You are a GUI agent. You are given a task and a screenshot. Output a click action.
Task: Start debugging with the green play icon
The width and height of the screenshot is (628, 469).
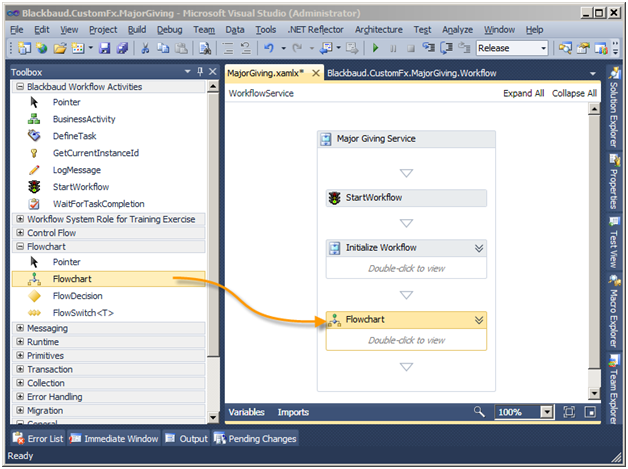[x=375, y=48]
